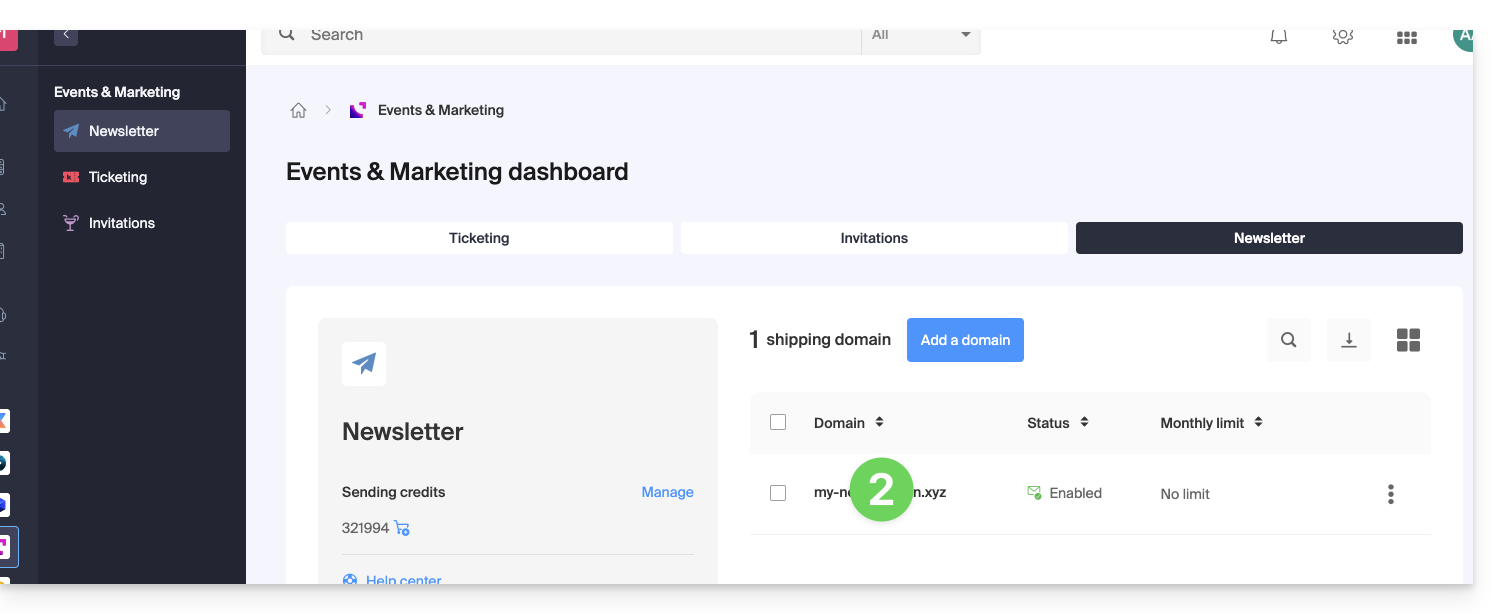Toggle the select-all domains checkbox

coord(778,423)
